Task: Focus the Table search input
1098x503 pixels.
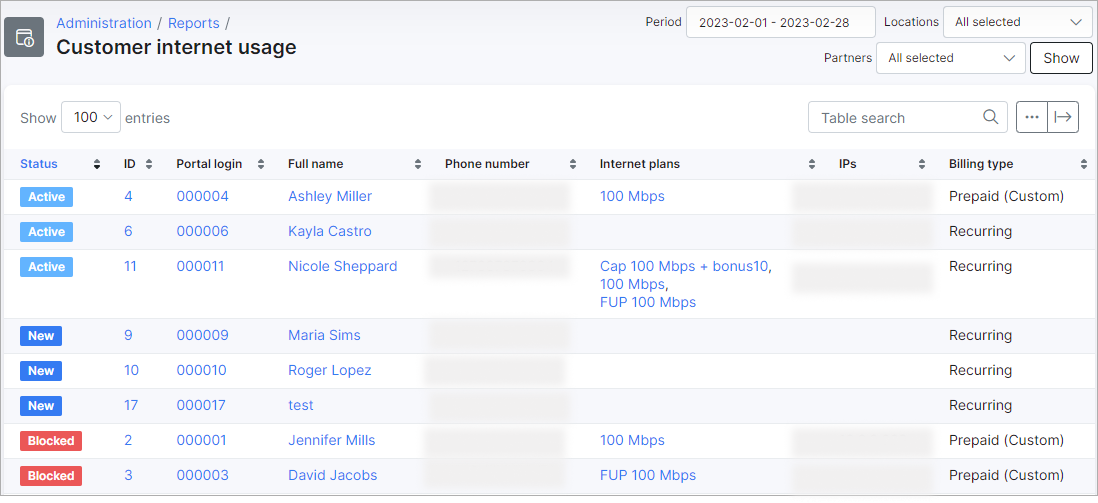Action: (x=895, y=117)
